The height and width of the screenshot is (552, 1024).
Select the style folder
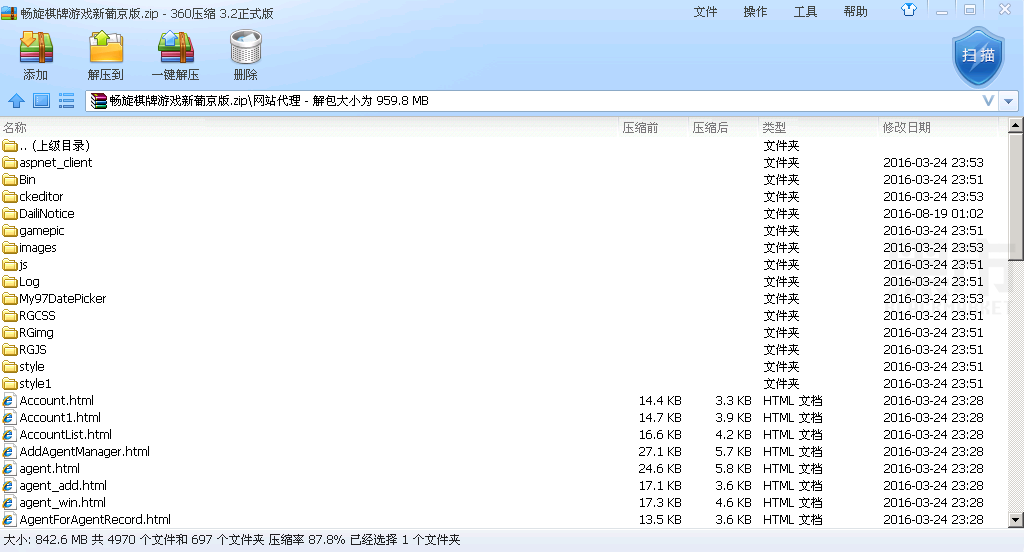click(x=503, y=366)
